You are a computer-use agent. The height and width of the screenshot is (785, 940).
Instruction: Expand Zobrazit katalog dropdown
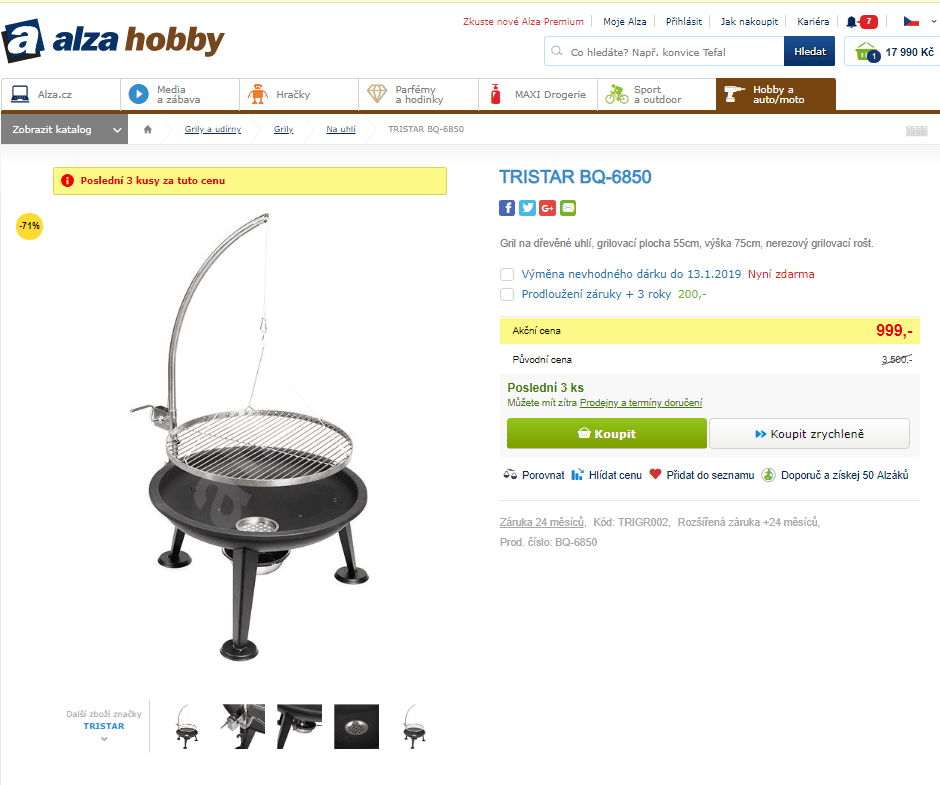click(64, 130)
